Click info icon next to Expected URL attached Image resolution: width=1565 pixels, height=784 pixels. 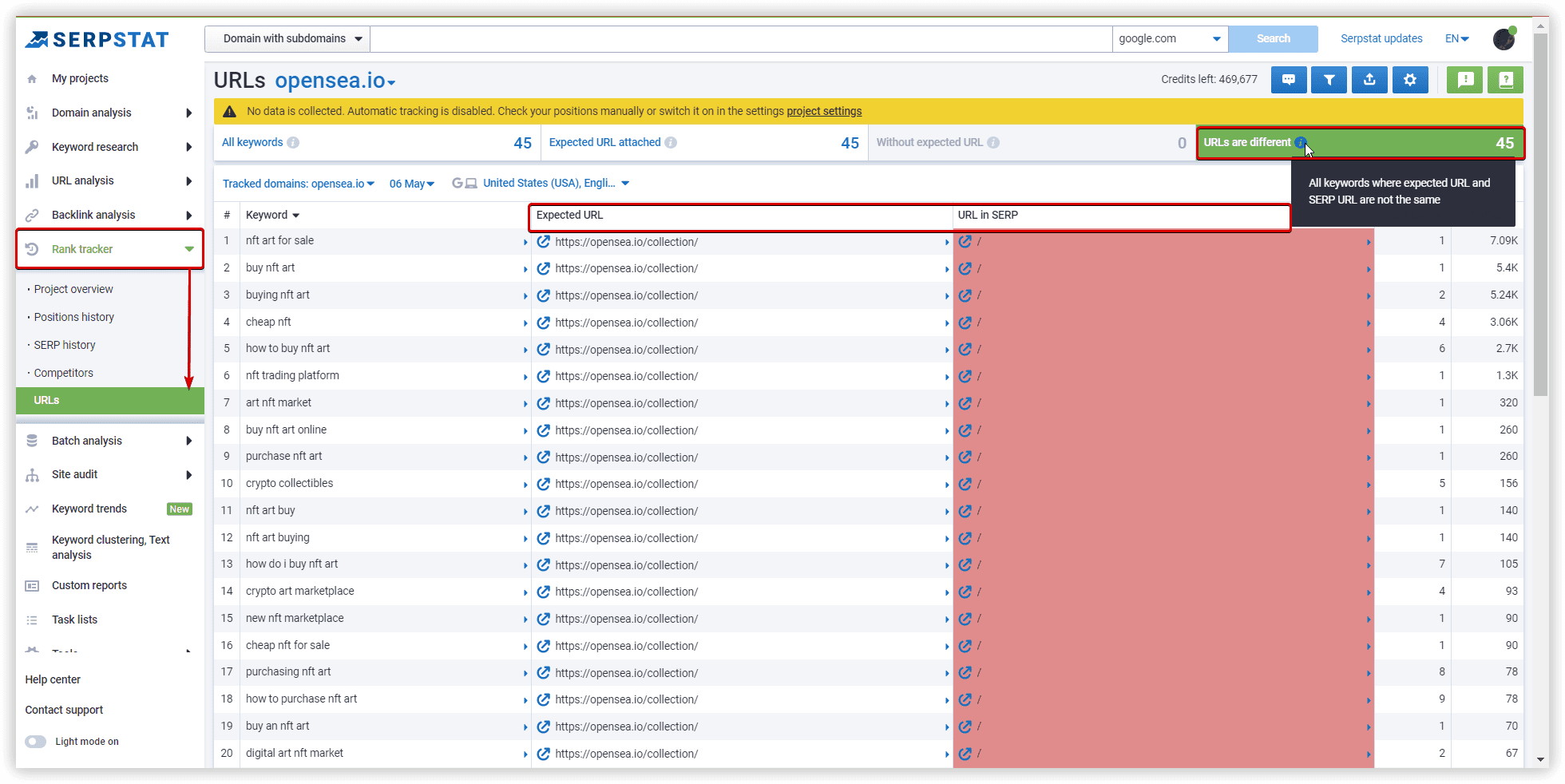tap(671, 142)
